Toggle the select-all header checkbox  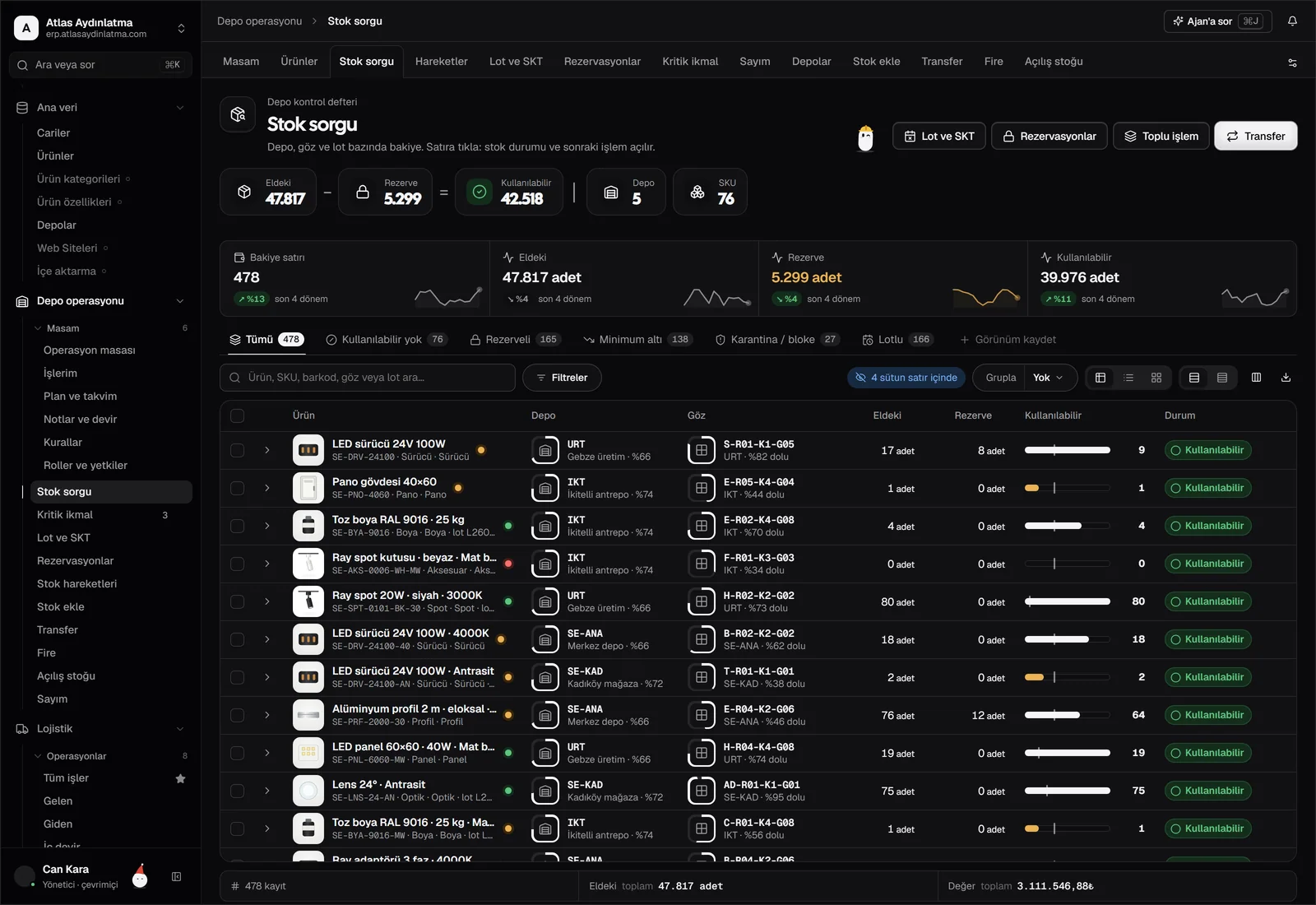[x=238, y=415]
